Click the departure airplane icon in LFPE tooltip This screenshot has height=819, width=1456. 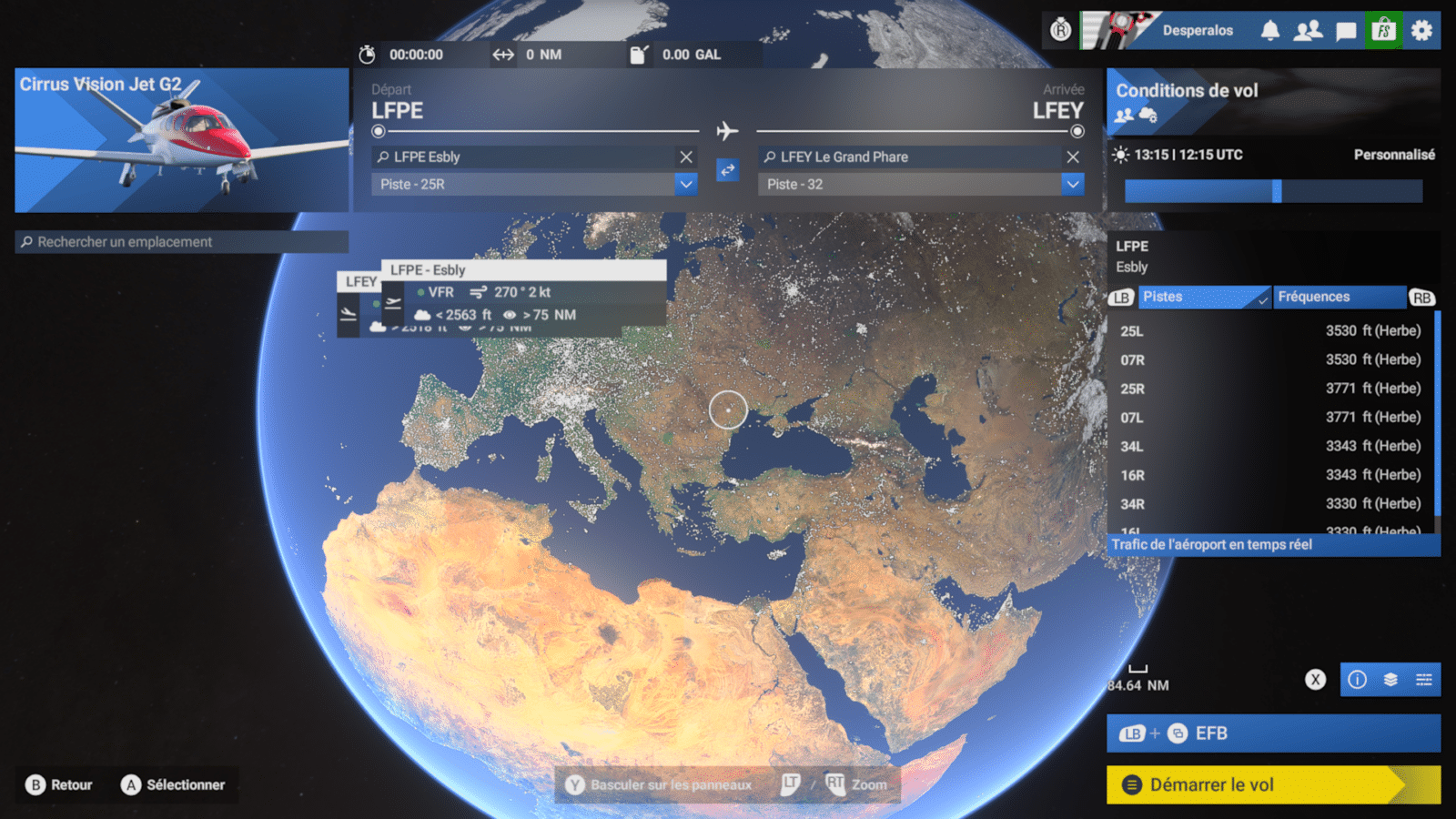[392, 303]
